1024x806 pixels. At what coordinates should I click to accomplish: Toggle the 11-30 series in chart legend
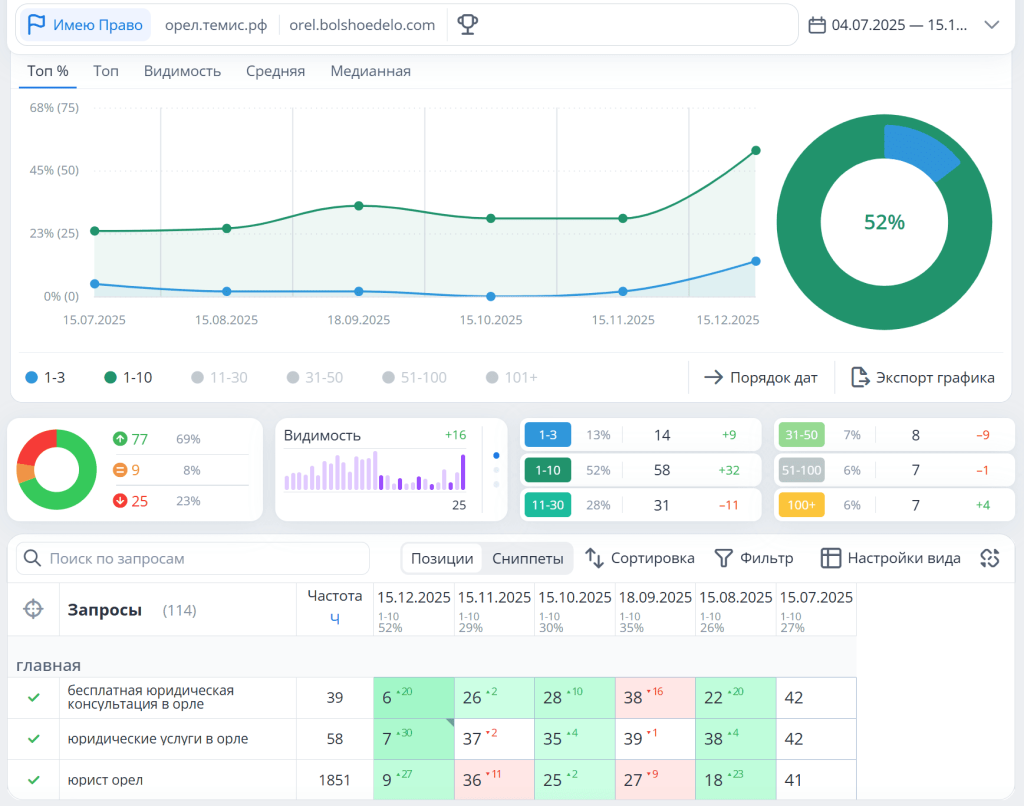(x=219, y=377)
